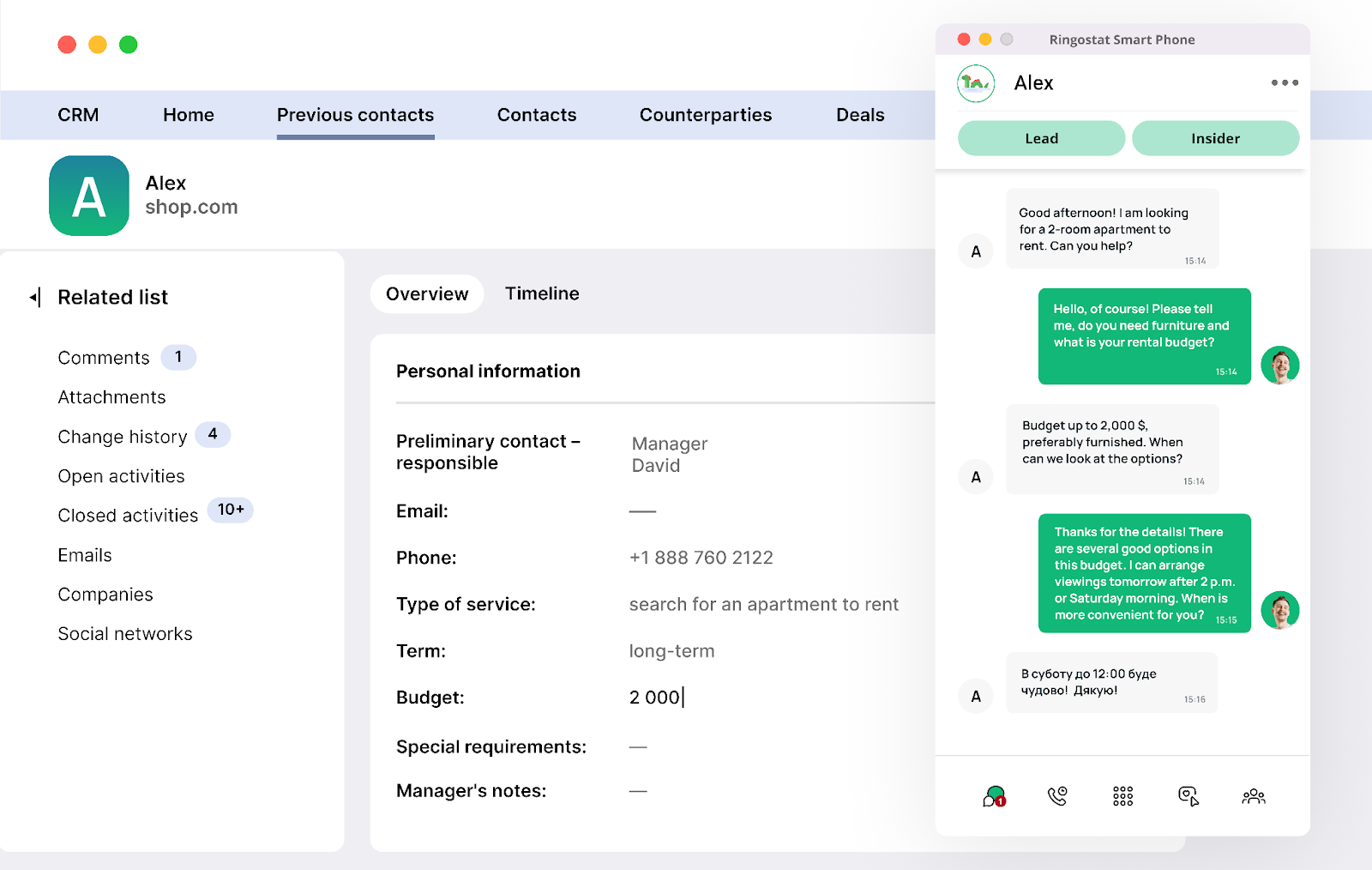Click the Ringostat logo avatar in phone header
This screenshot has width=1372, height=870.
click(976, 83)
